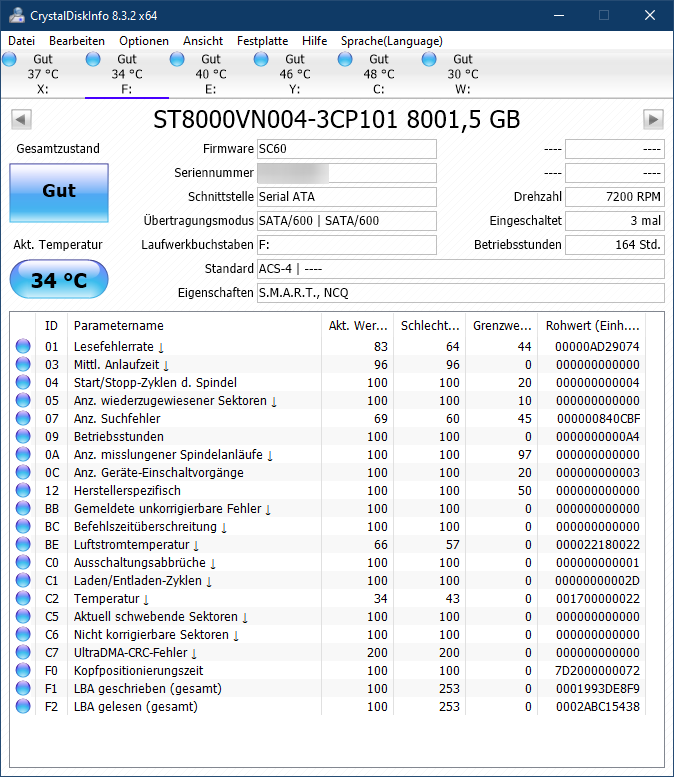Image resolution: width=674 pixels, height=777 pixels.
Task: Click status orb of UltraDMA-CRC-Fehler row
Action: point(23,652)
